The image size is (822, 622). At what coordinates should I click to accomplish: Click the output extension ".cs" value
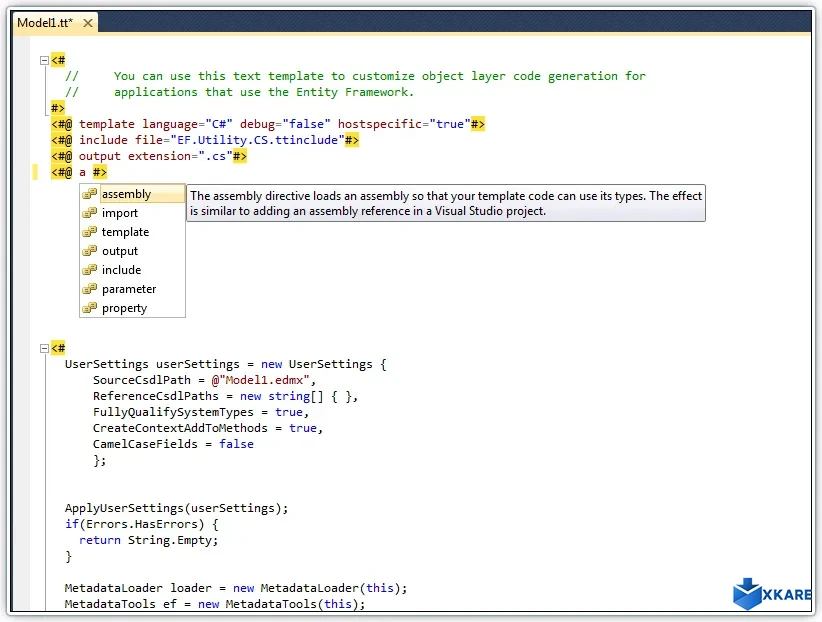click(215, 156)
